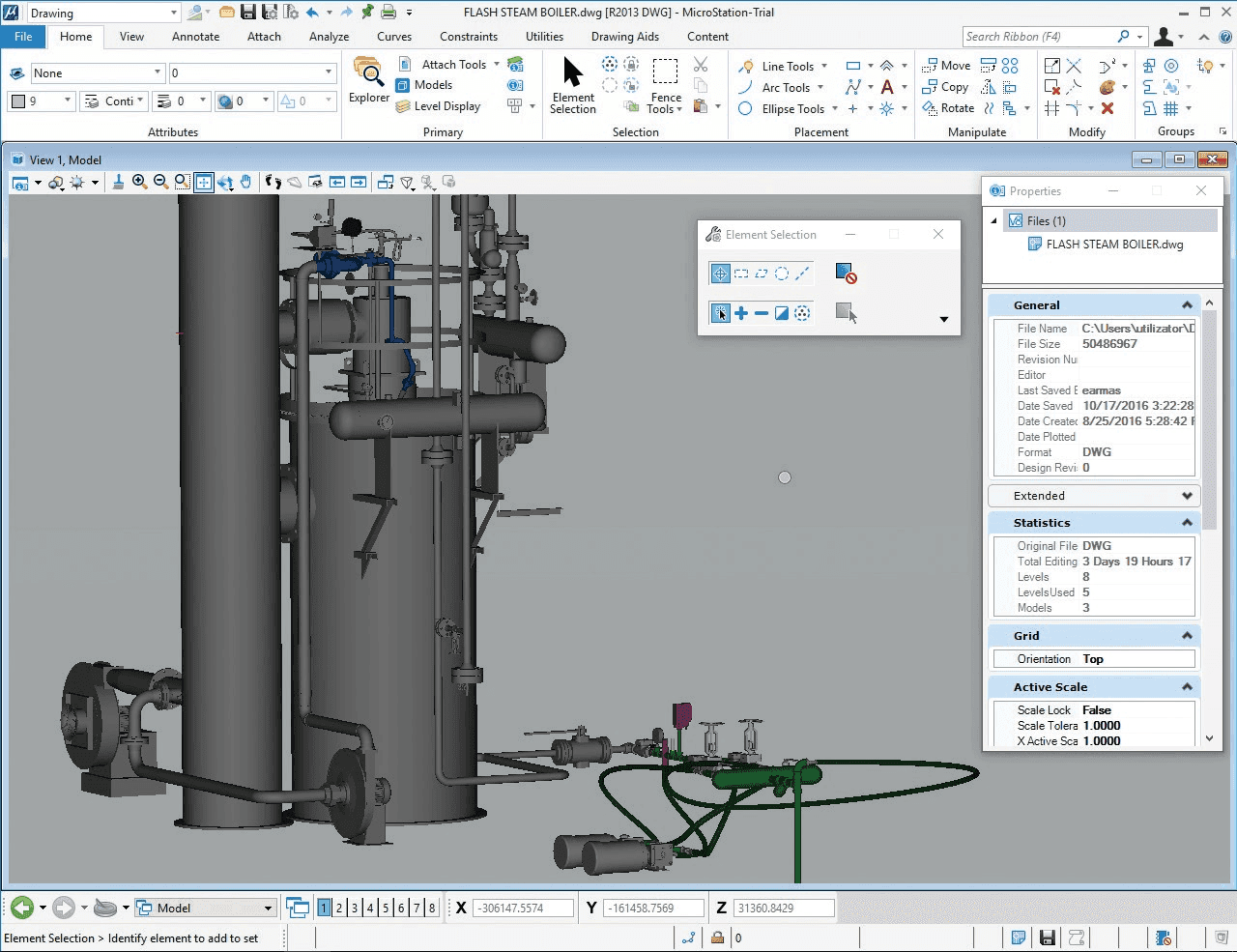1237x952 pixels.
Task: Click the Delete Element red X icon
Action: click(1108, 108)
